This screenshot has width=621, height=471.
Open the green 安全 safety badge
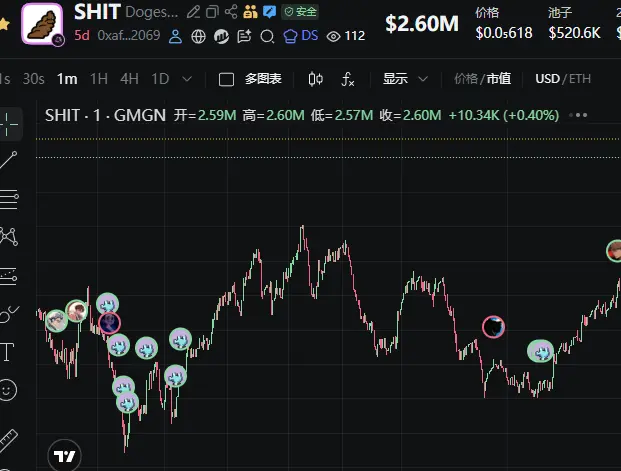[300, 12]
